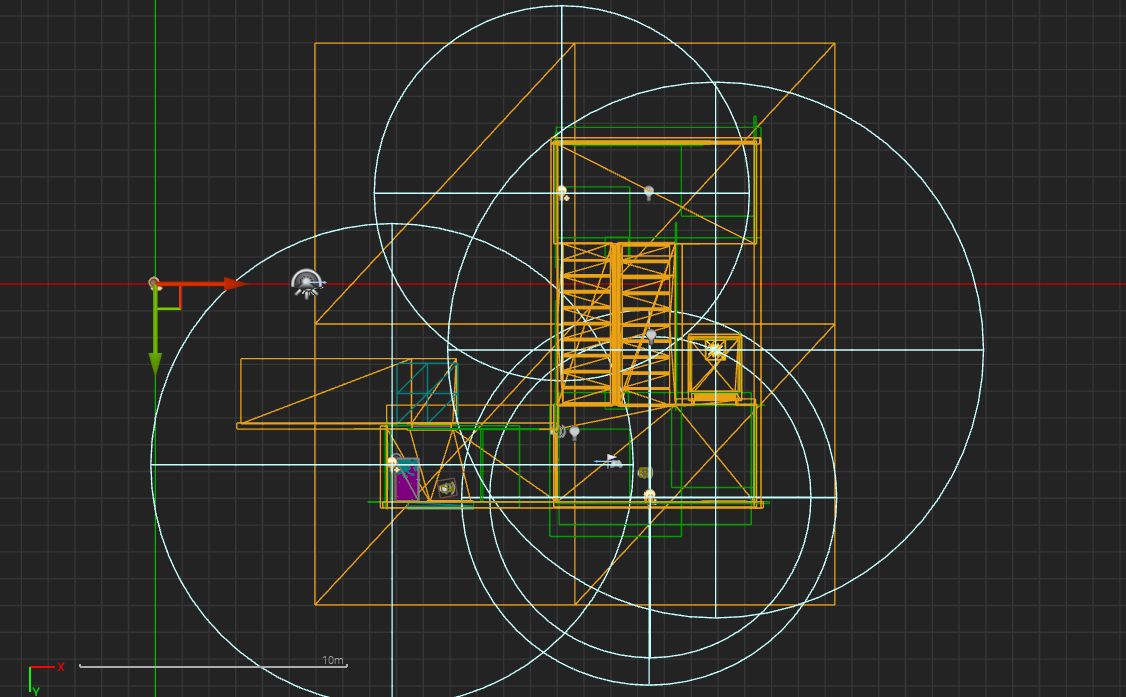Select unlit gray bulb in upper room
This screenshot has height=697, width=1126.
648,191
